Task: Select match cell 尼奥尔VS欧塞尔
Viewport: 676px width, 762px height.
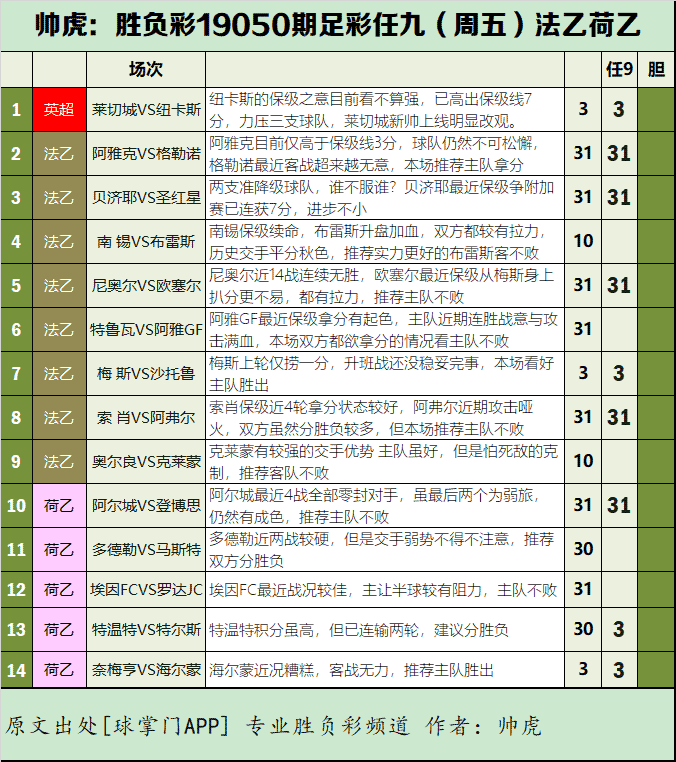Action: (x=146, y=285)
